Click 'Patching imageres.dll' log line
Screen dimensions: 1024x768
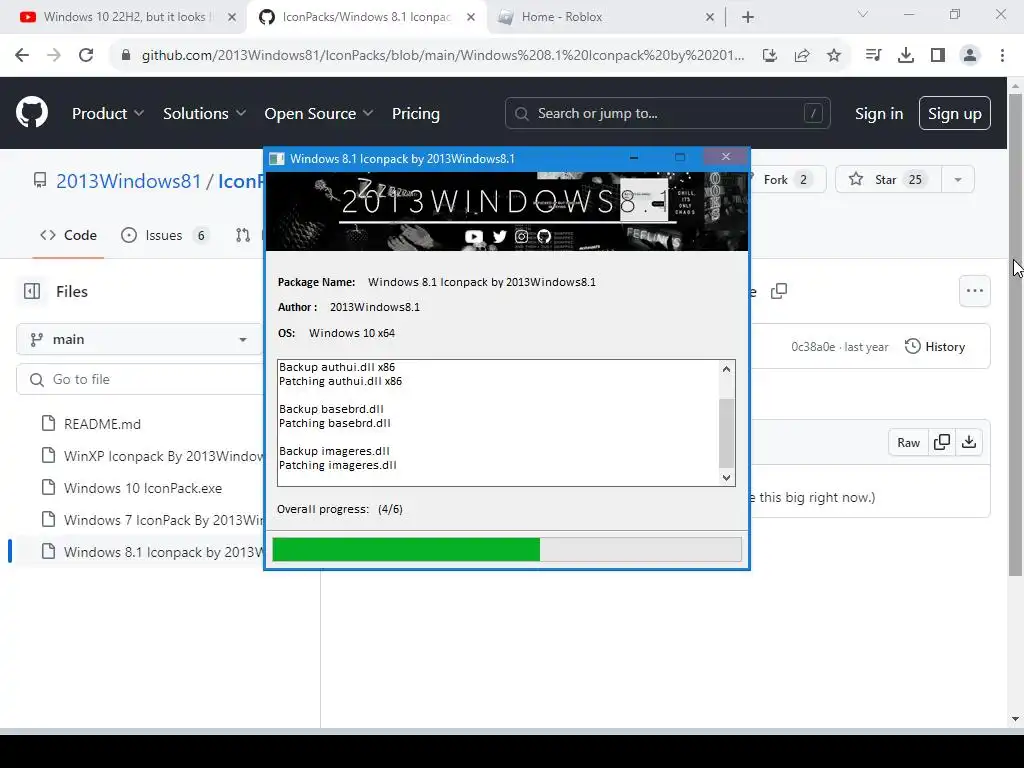[x=338, y=465]
